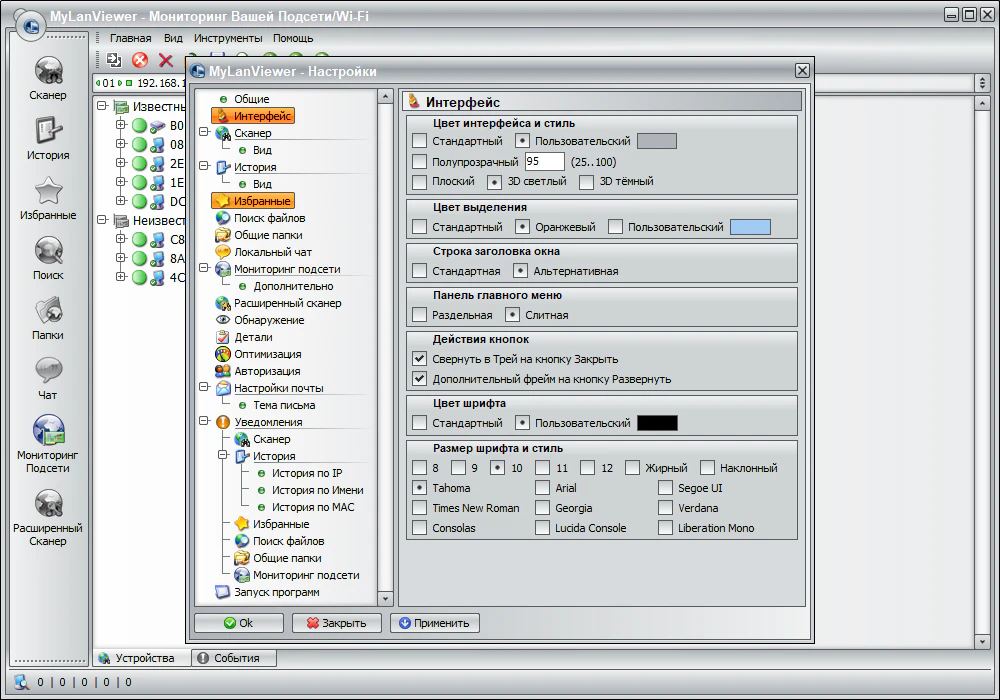This screenshot has height=700, width=1000.
Task: Click the transparency value input field
Action: (x=544, y=162)
